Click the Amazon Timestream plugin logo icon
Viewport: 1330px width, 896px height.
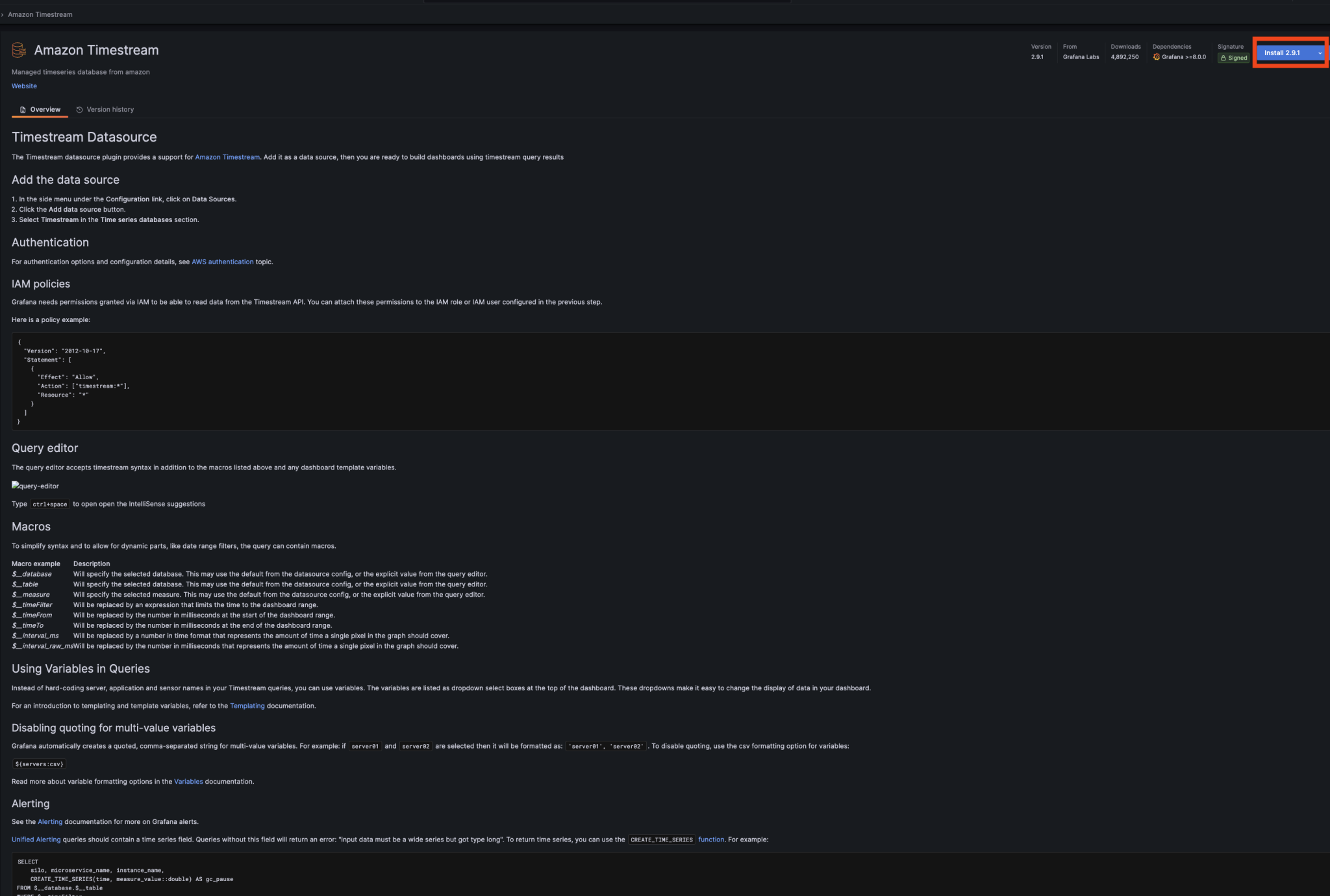point(19,50)
